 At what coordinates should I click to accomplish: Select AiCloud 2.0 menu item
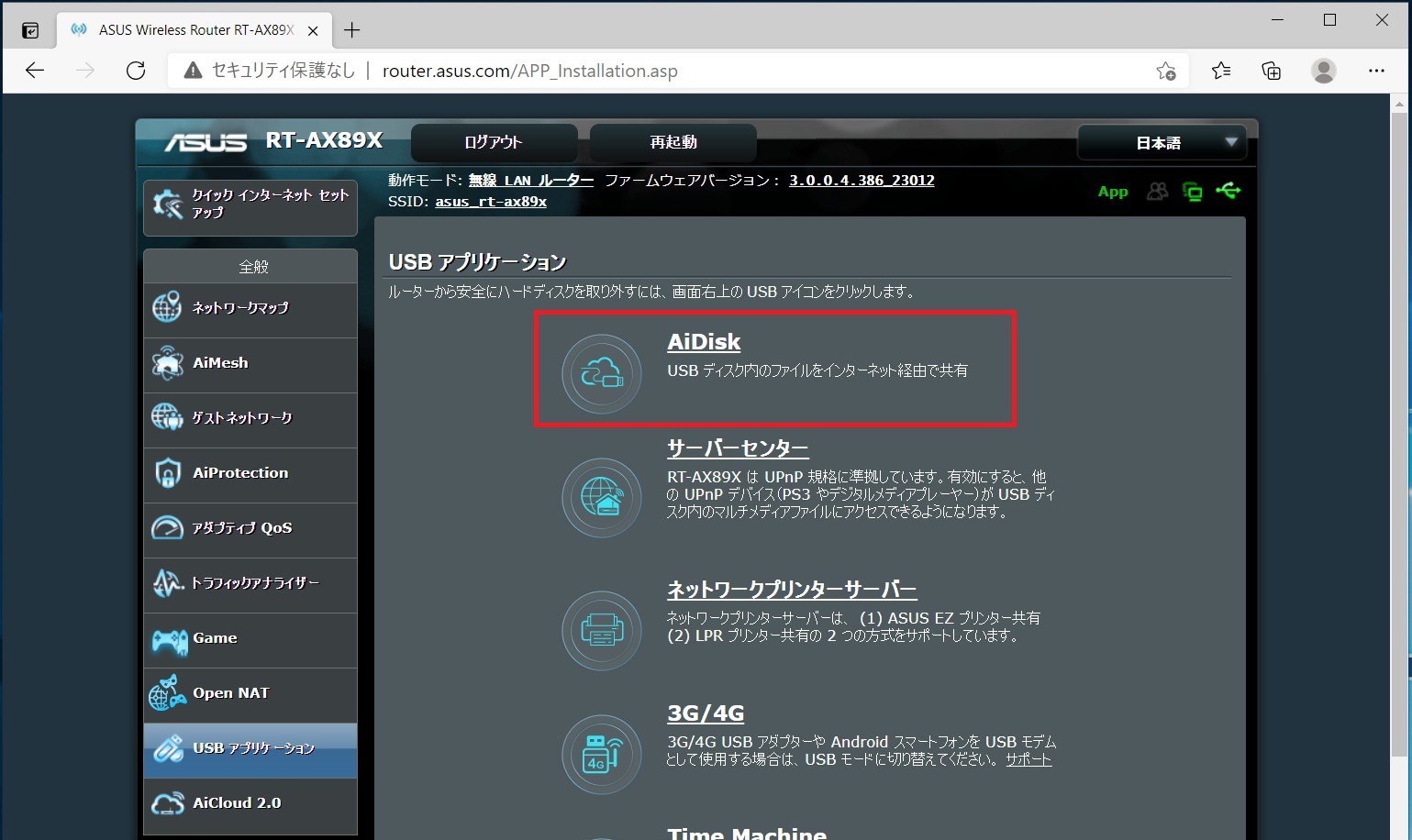pos(250,805)
